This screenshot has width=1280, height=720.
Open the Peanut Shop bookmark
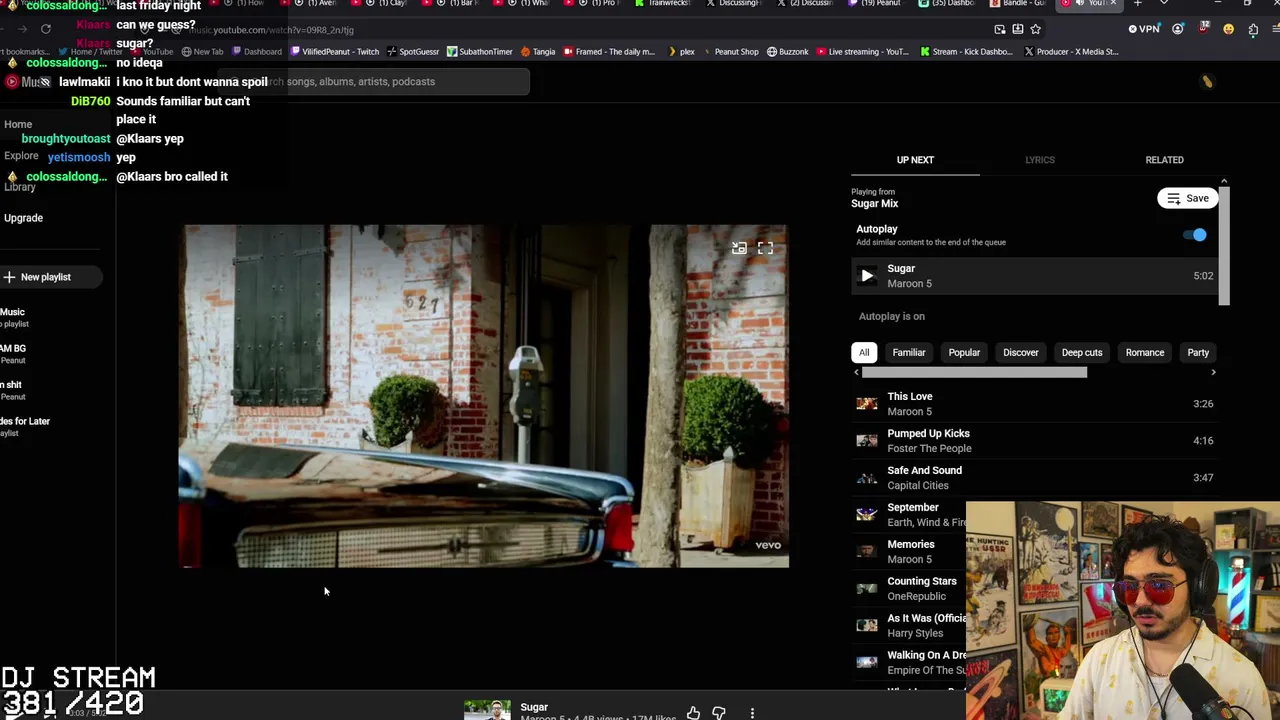[x=730, y=52]
